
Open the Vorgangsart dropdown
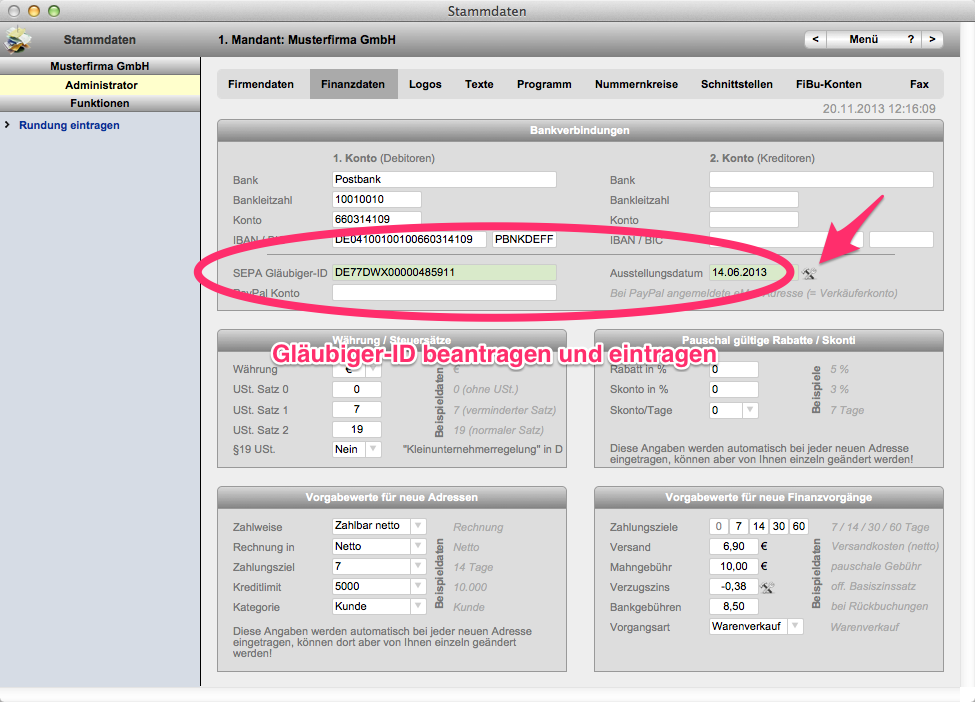coord(794,626)
